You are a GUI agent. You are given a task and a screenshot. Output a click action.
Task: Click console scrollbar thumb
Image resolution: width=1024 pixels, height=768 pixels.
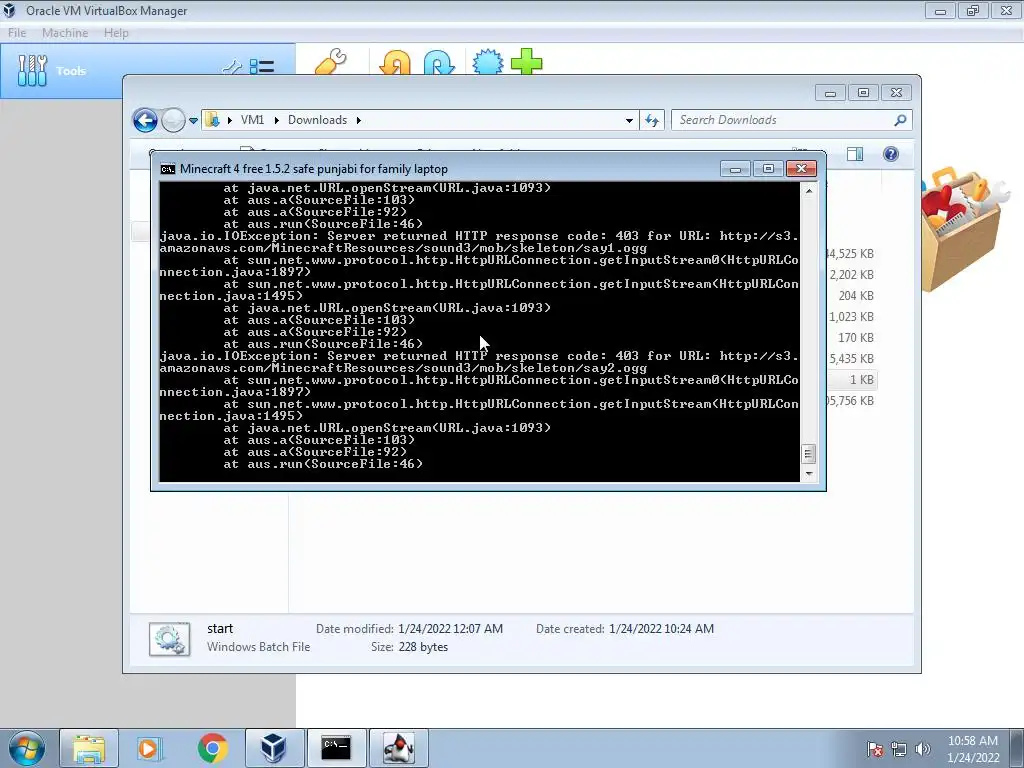click(x=808, y=453)
